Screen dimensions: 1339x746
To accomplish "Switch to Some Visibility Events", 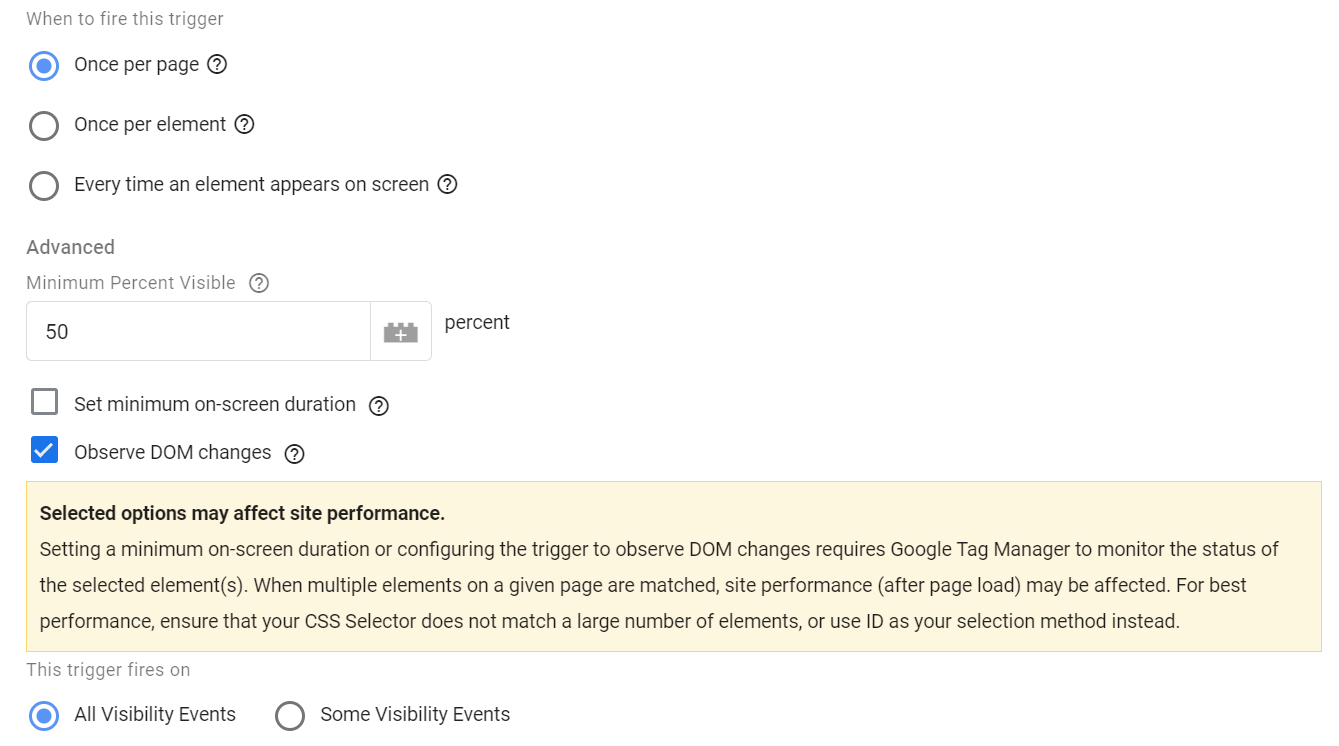I will pyautogui.click(x=290, y=716).
